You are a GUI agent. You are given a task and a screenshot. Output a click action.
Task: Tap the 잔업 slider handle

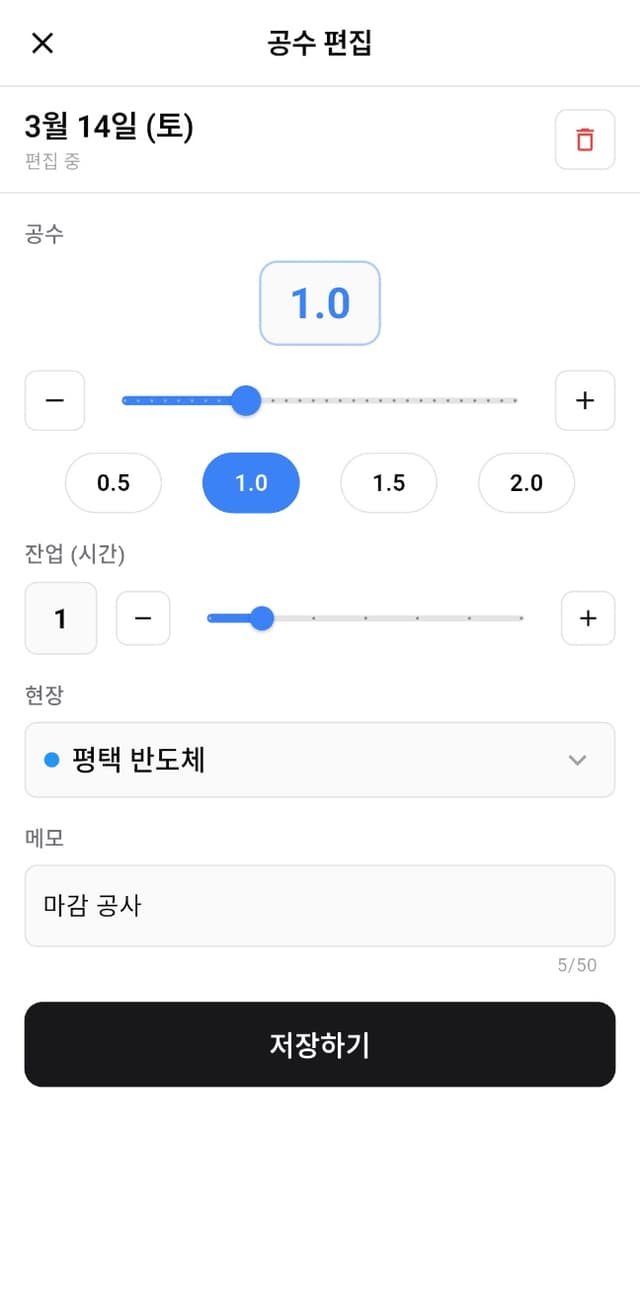[263, 618]
